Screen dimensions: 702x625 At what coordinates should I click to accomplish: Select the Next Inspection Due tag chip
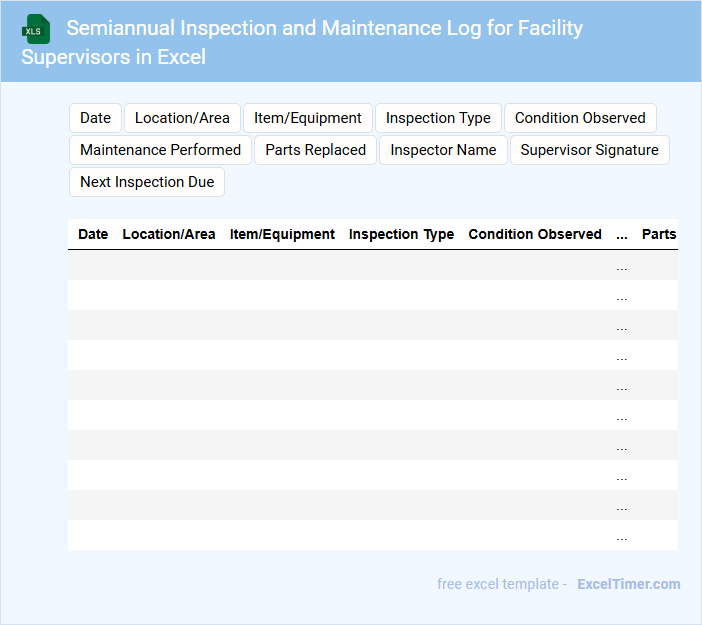click(147, 182)
